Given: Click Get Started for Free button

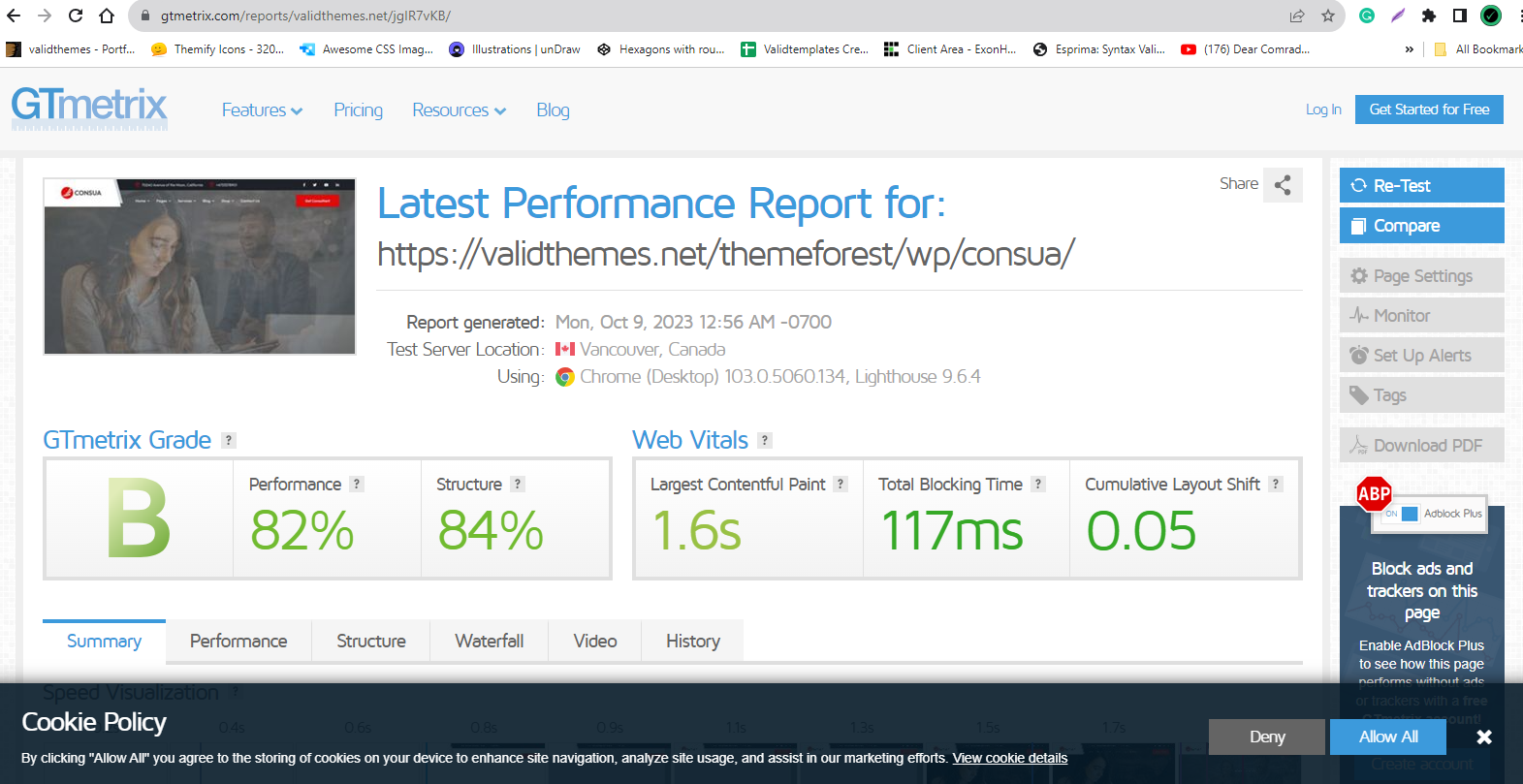Looking at the screenshot, I should pos(1429,110).
